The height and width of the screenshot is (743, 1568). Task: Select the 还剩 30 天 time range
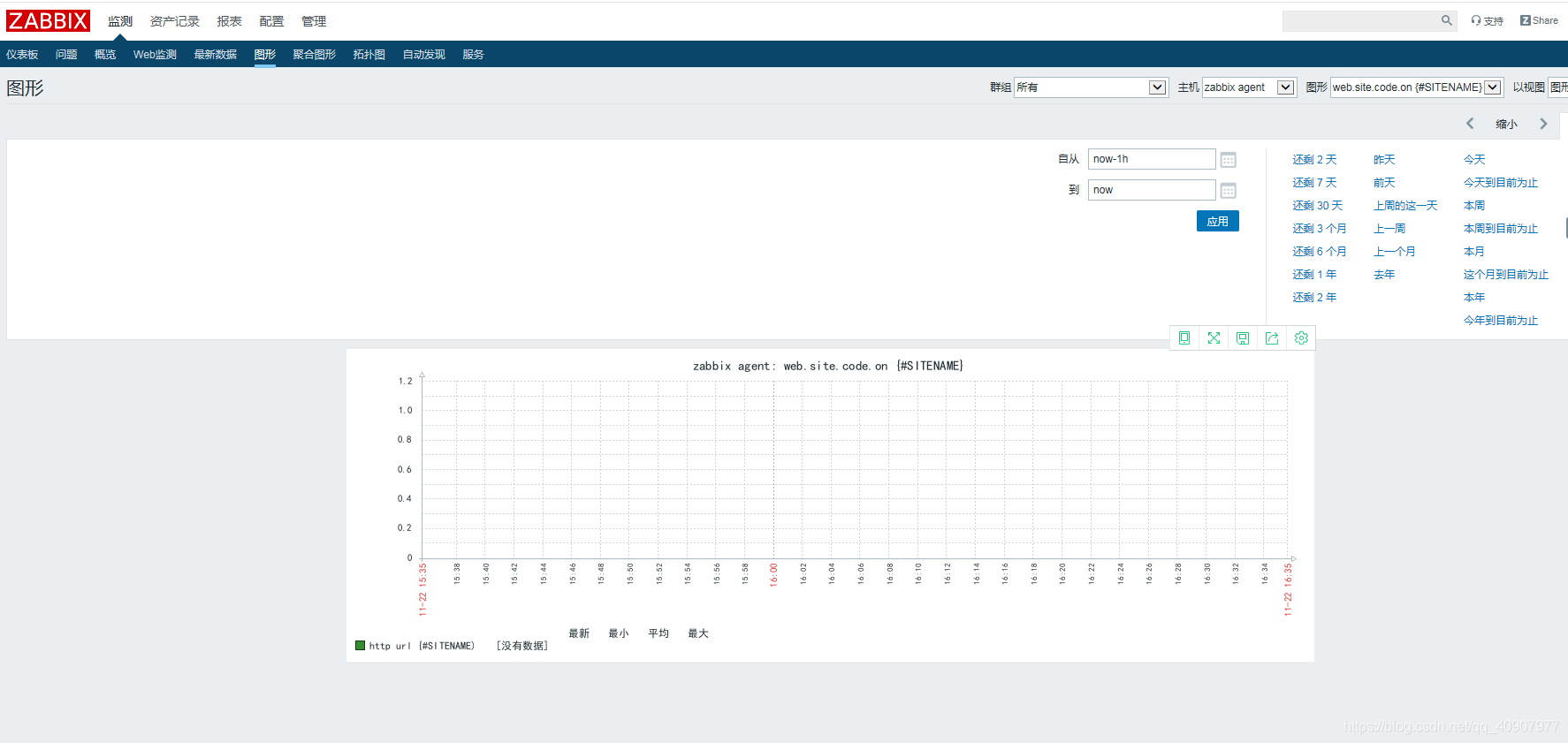click(x=1317, y=206)
